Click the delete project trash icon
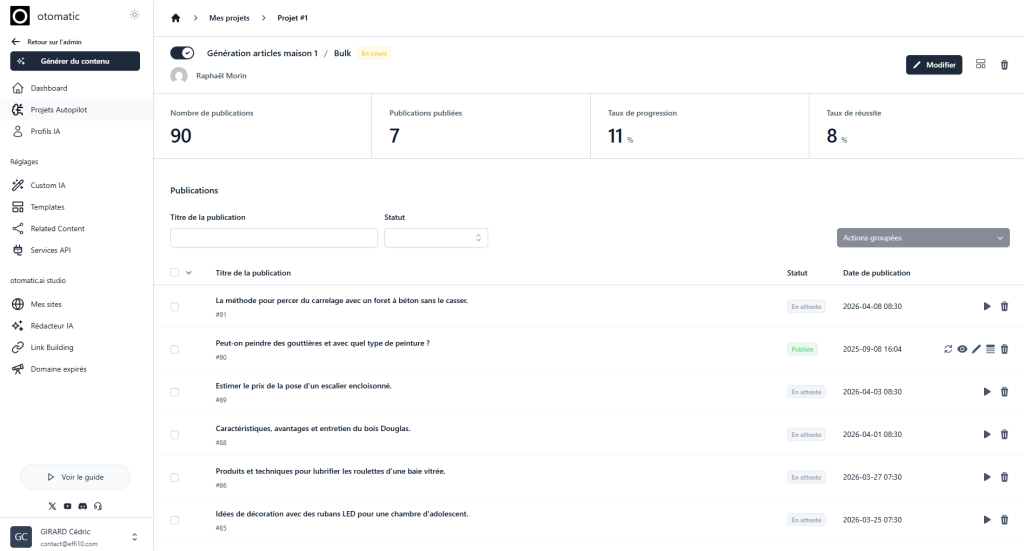This screenshot has height=551, width=1024. point(1004,65)
